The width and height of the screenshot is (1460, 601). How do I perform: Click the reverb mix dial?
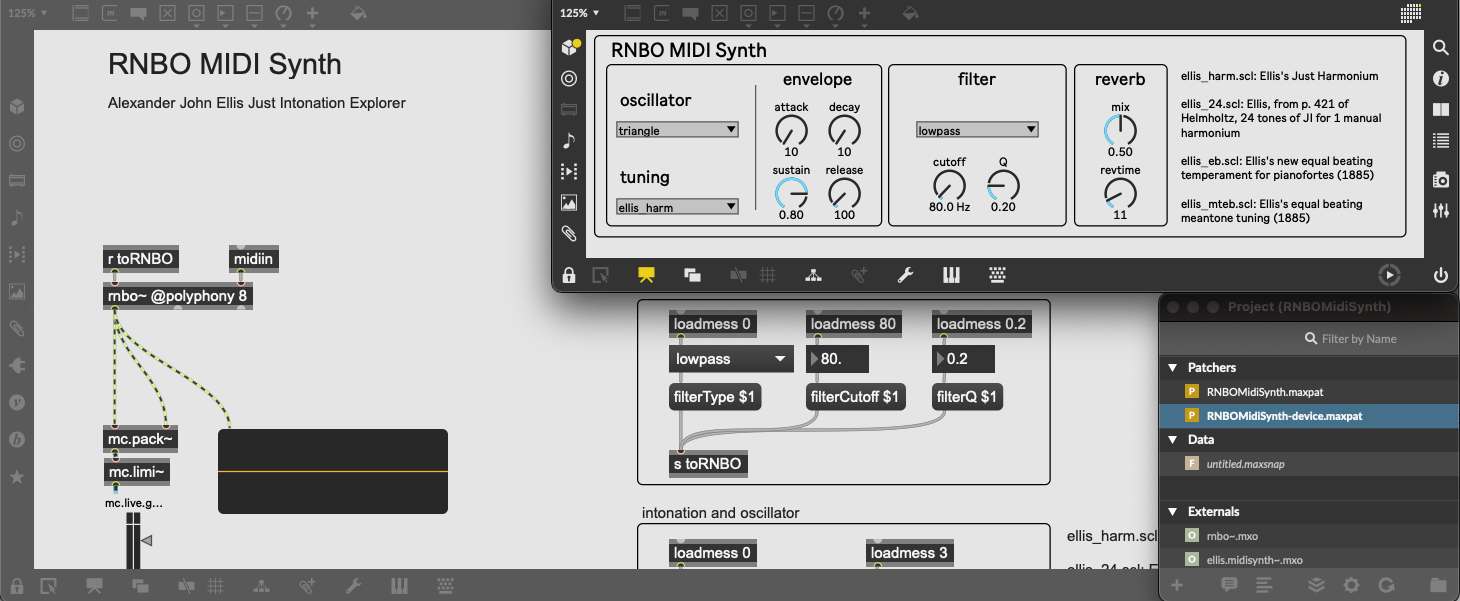1120,130
